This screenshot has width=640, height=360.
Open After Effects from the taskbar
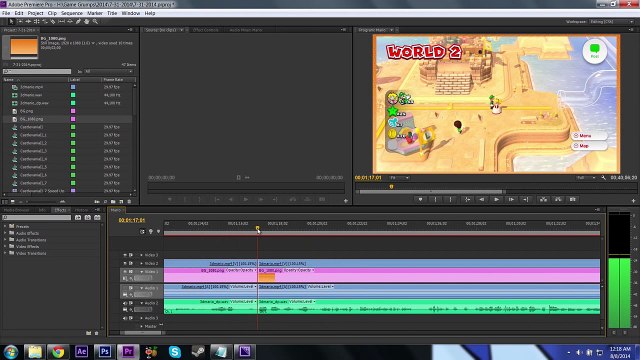point(81,351)
